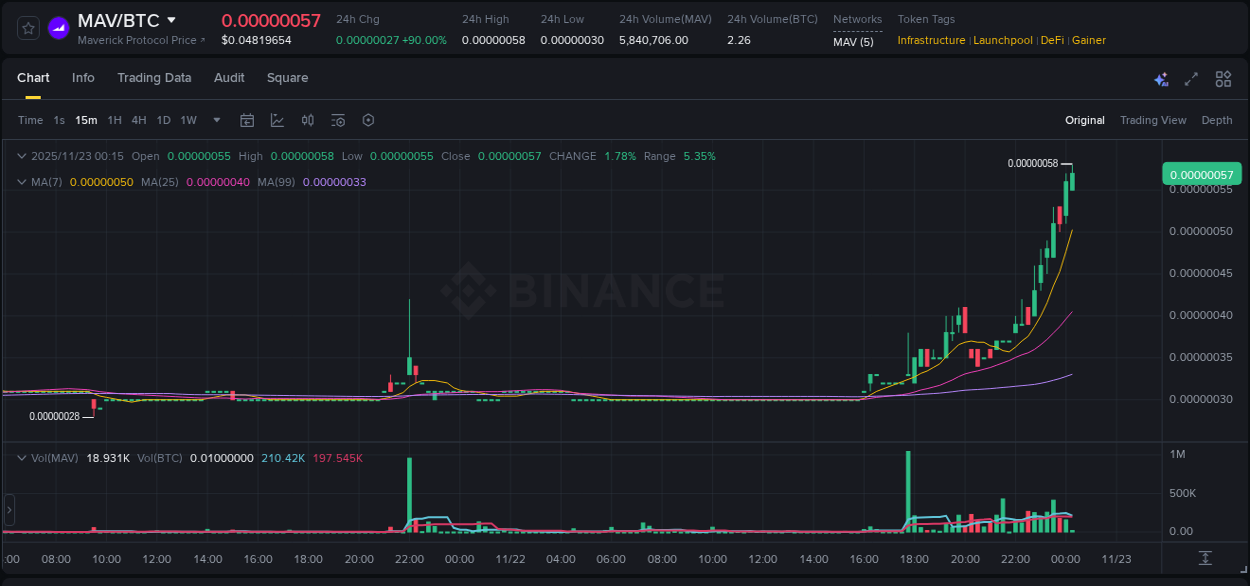Open the AI assistant icon
This screenshot has height=586, width=1250.
click(x=1161, y=79)
